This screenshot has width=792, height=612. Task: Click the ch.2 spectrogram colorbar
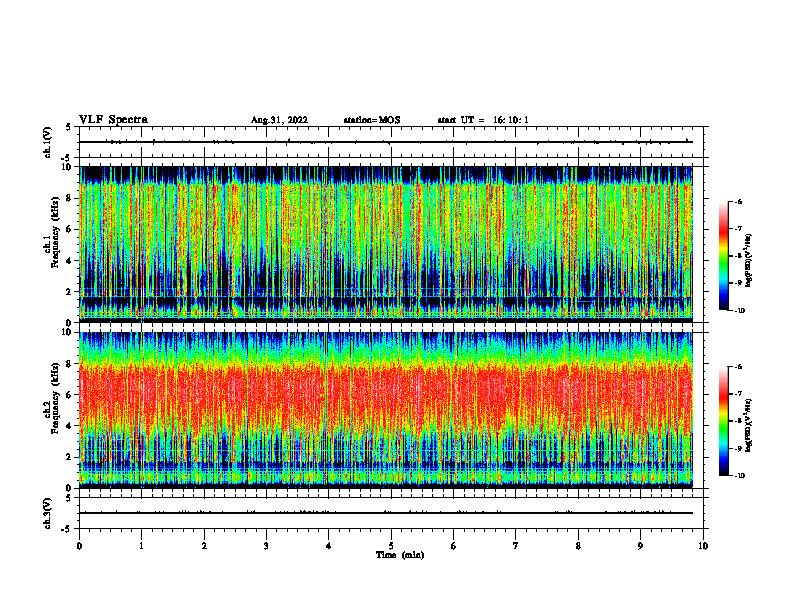pyautogui.click(x=723, y=421)
